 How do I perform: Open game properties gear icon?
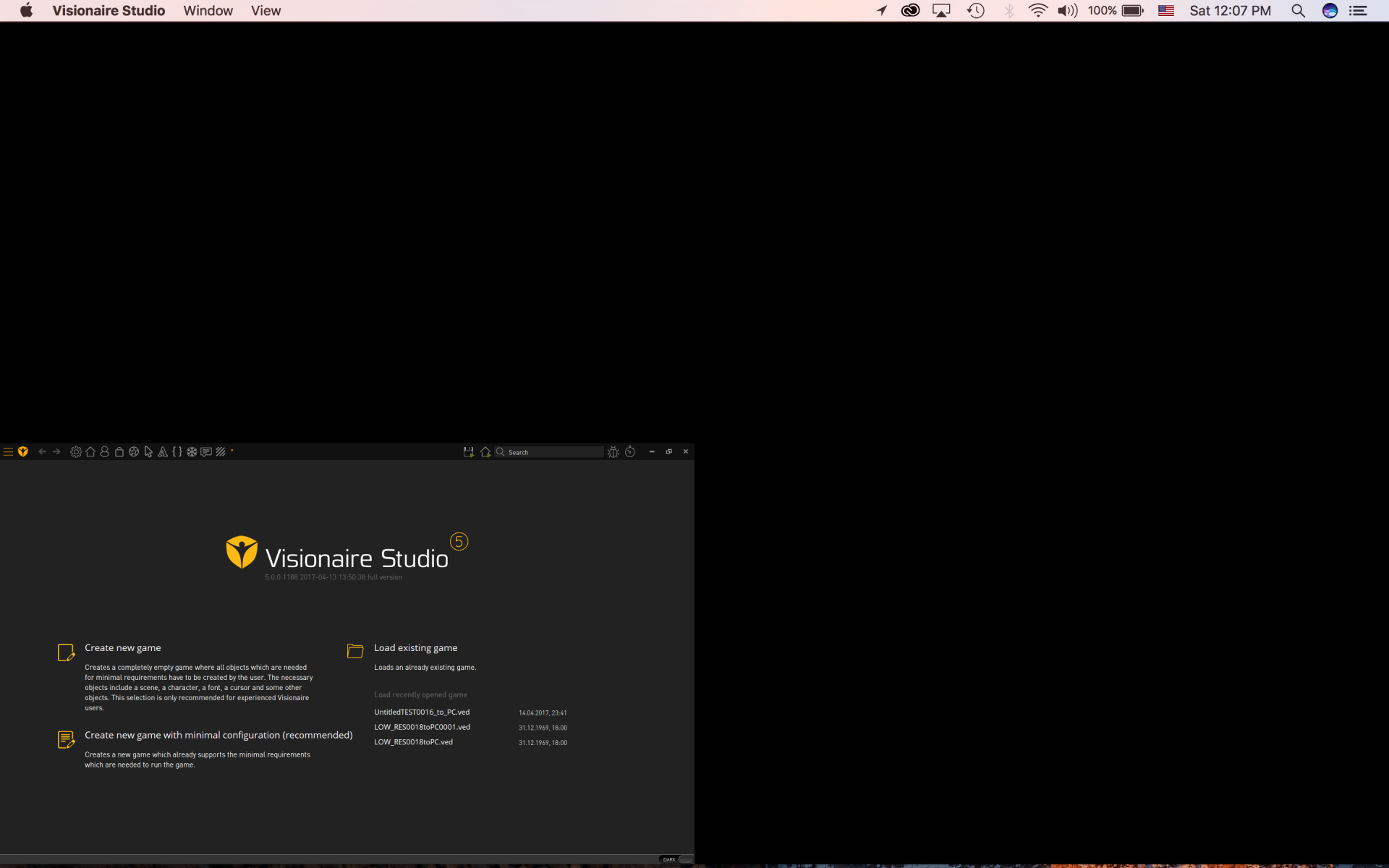click(76, 452)
